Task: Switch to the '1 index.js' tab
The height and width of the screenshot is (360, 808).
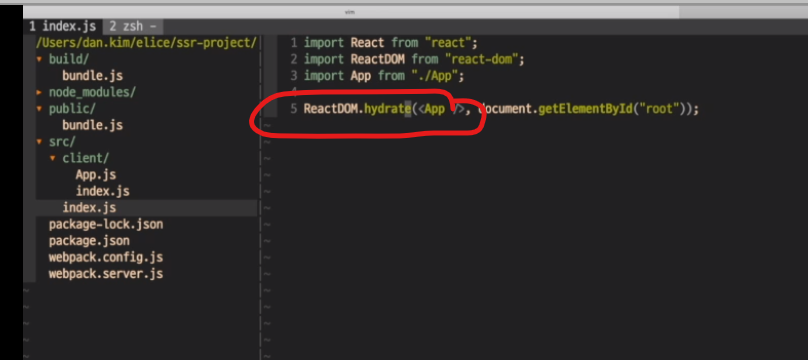Action: (62, 26)
